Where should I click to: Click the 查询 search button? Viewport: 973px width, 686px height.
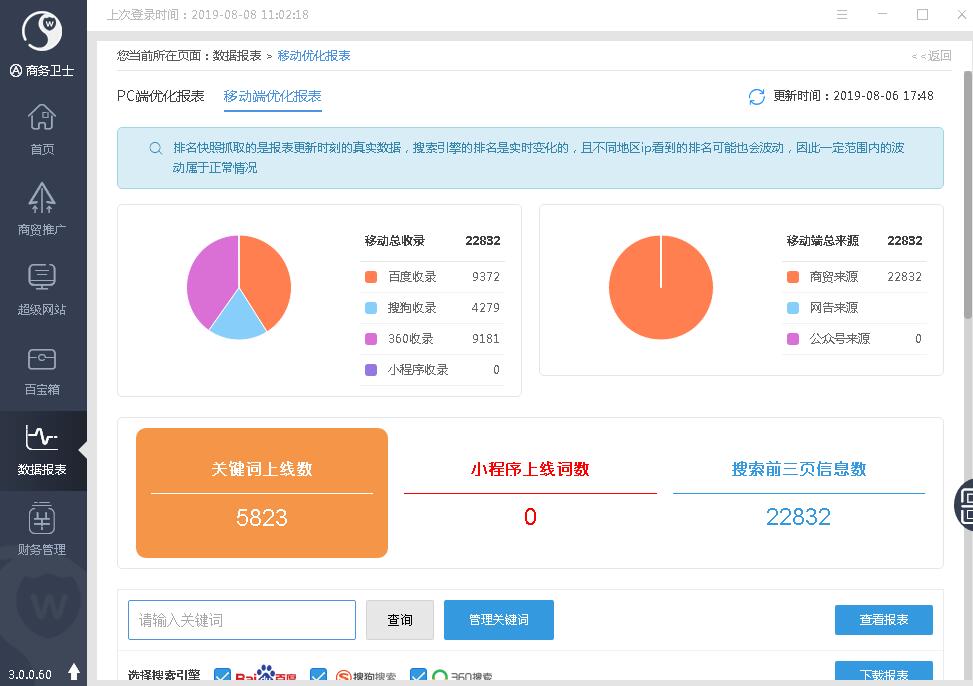click(399, 620)
